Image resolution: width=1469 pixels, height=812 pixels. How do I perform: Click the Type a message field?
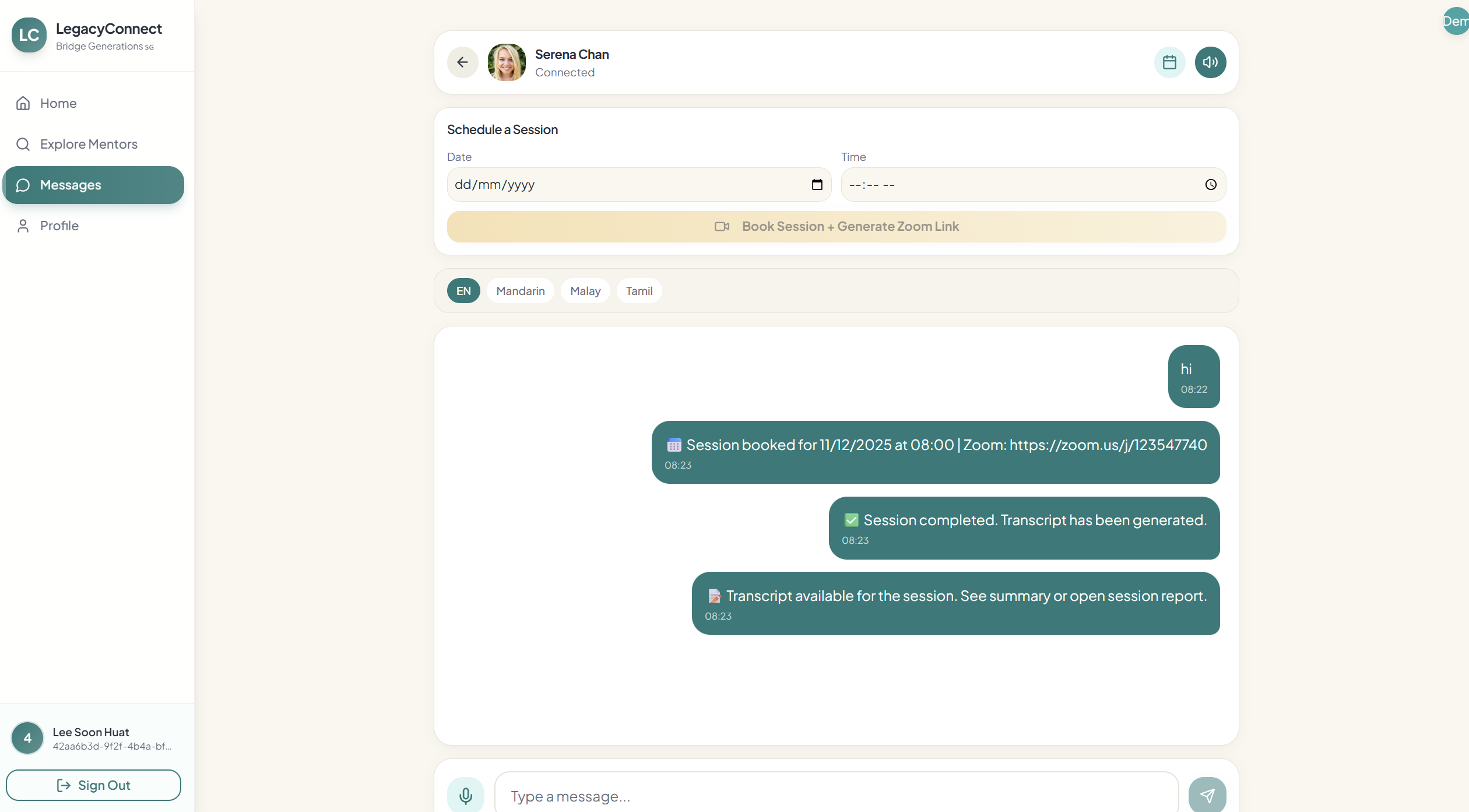point(836,796)
